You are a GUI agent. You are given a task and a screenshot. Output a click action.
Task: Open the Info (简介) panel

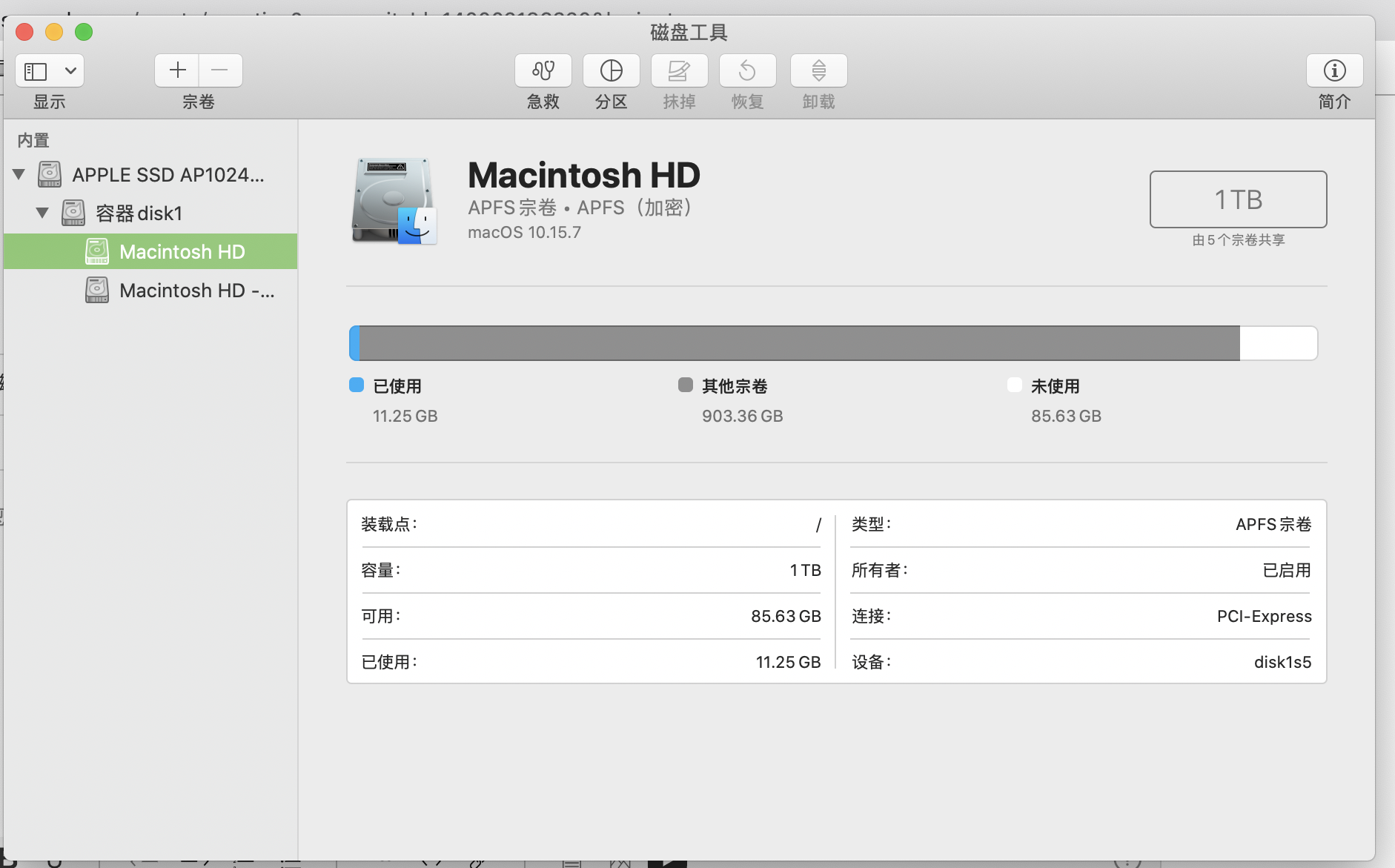click(1334, 71)
